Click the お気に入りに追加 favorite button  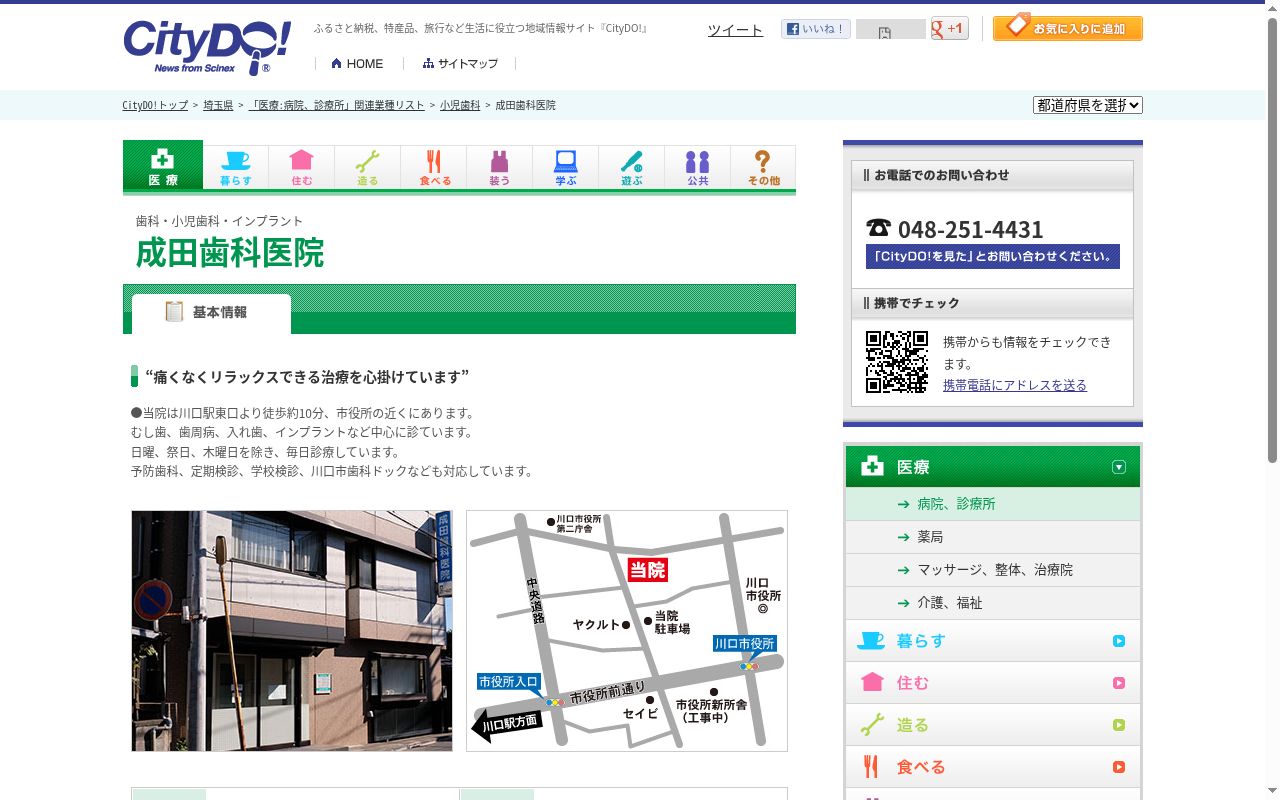1068,27
